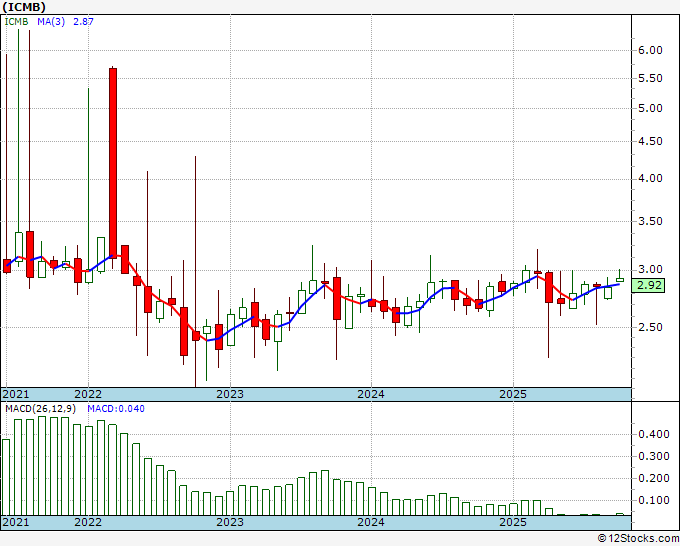680x546 pixels.
Task: Click the ICMB ticker legend label
Action: tap(16, 22)
